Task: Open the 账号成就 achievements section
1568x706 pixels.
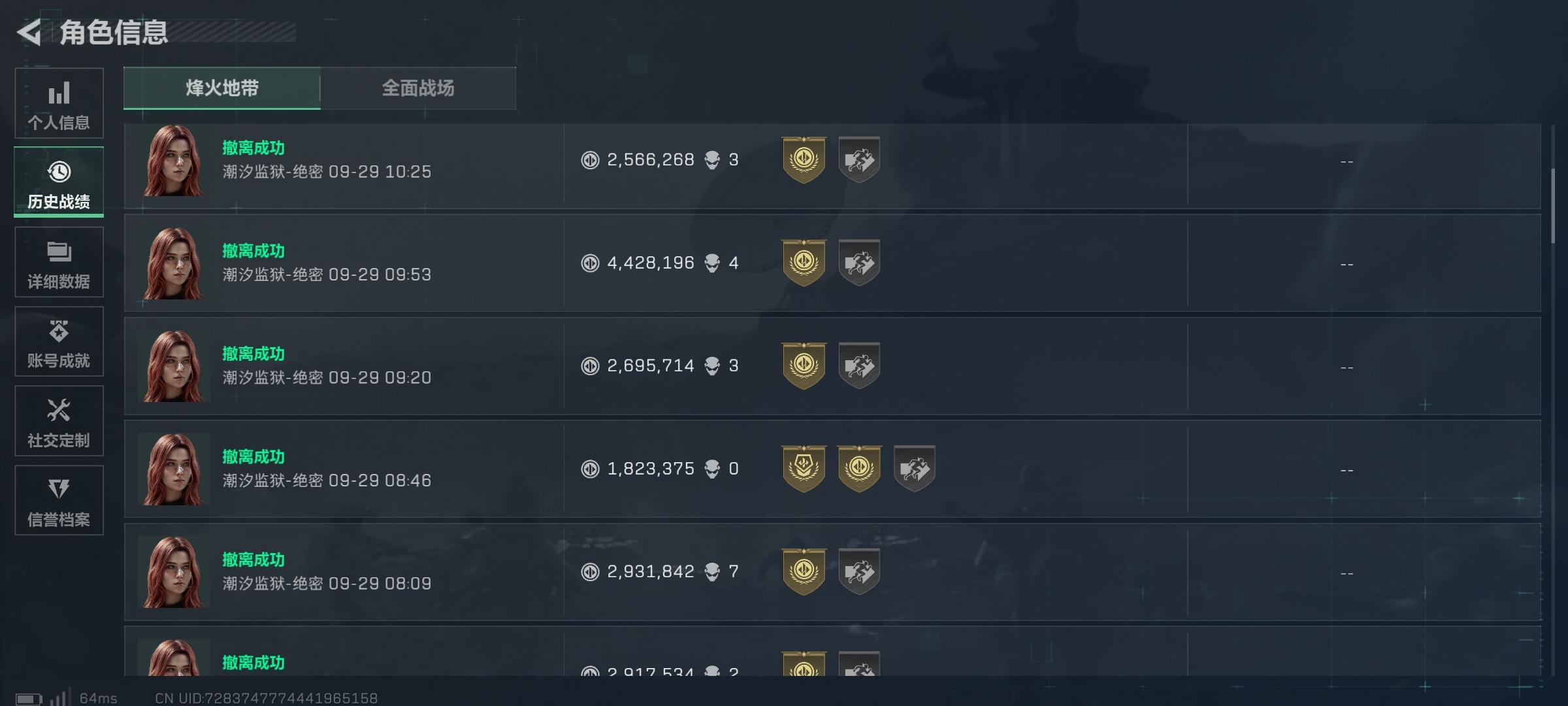Action: click(59, 342)
